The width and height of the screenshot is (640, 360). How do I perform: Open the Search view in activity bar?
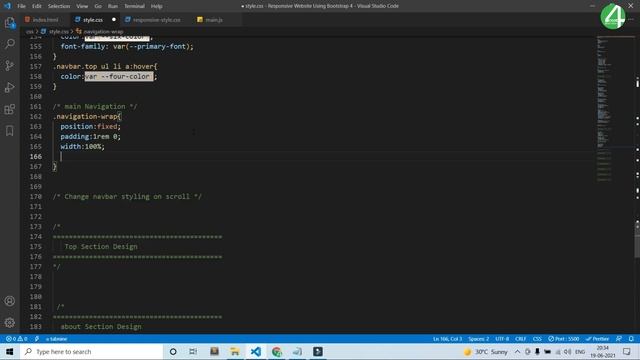[10, 44]
